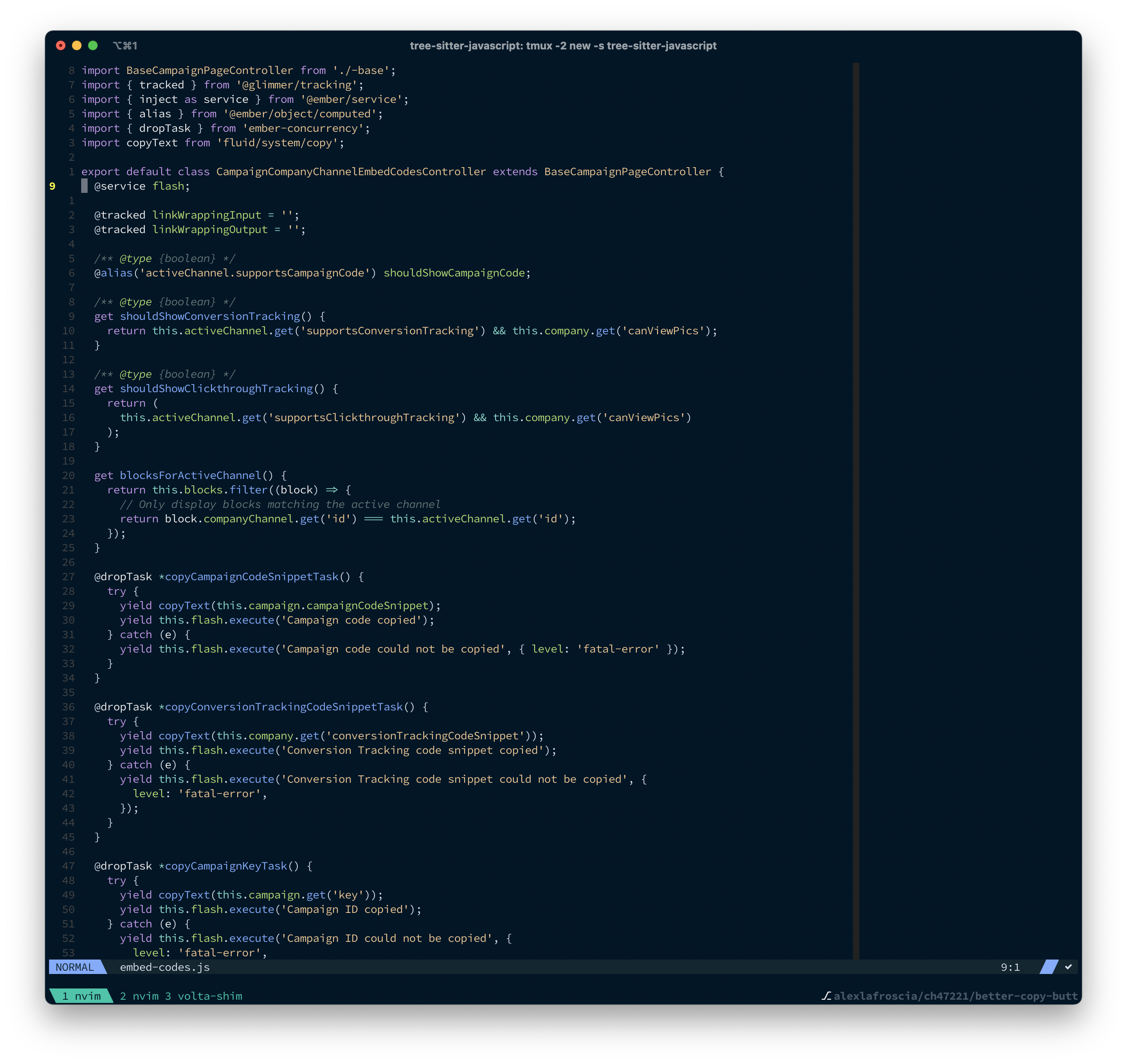
Task: Switch to tmux window 2 nvim
Action: tap(139, 996)
